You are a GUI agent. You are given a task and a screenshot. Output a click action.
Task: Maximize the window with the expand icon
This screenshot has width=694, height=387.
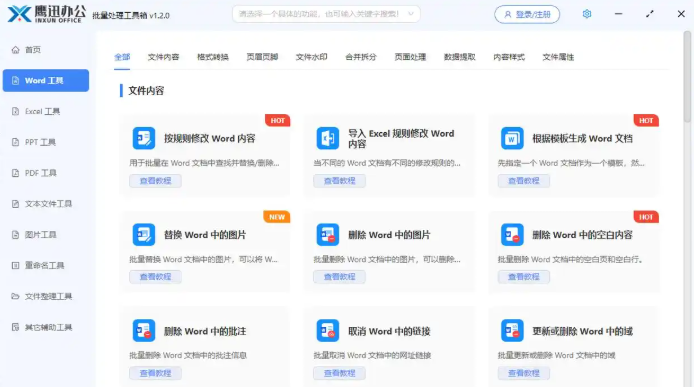650,14
